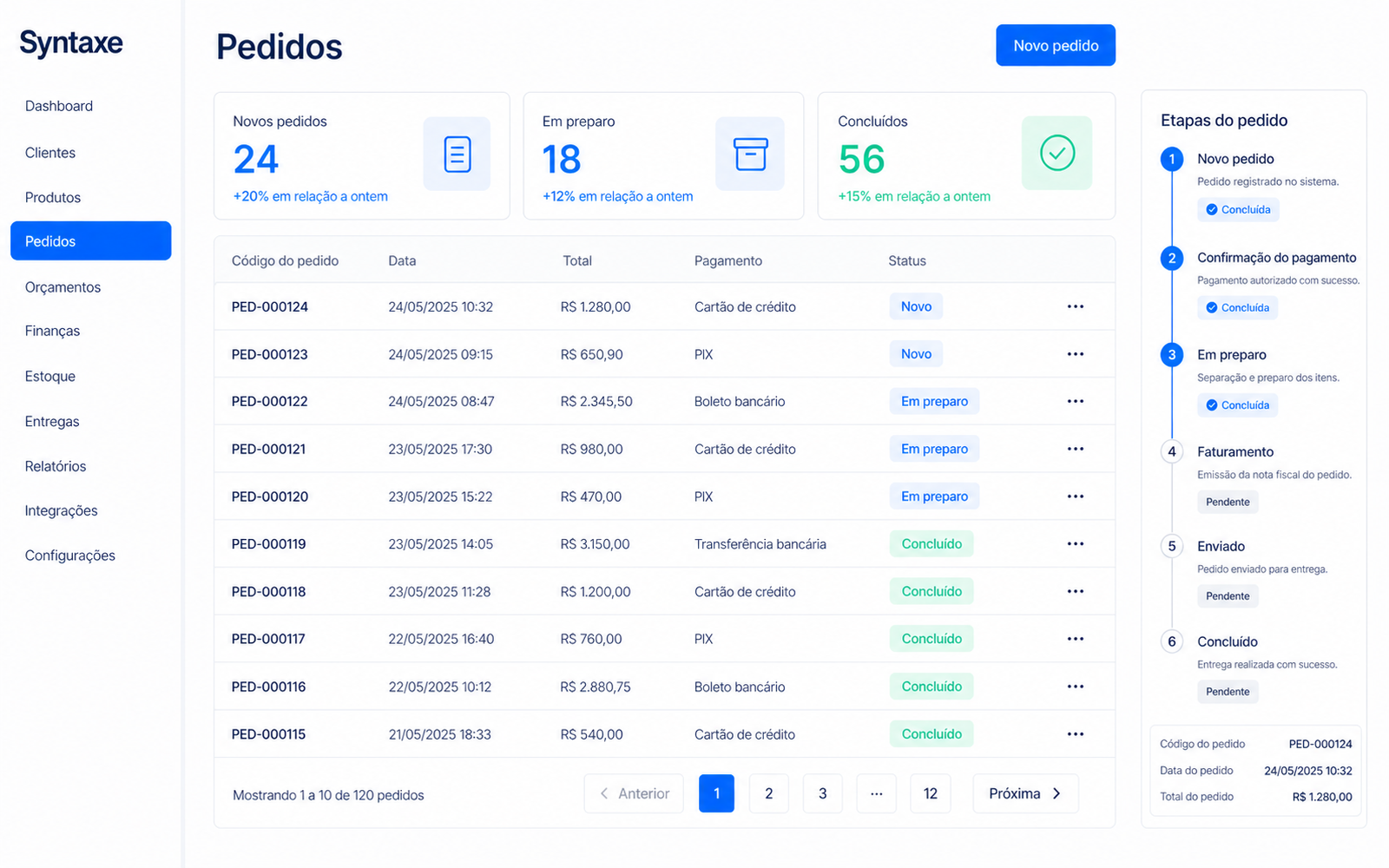Select step 1 circle Novo pedido

coord(1172,159)
